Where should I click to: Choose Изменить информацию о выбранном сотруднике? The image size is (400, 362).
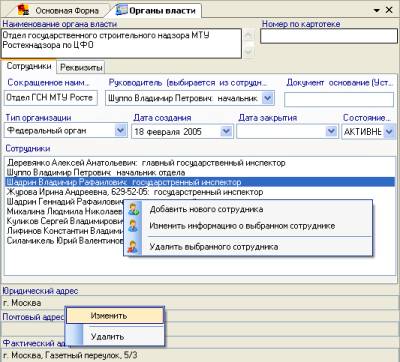coord(248,226)
